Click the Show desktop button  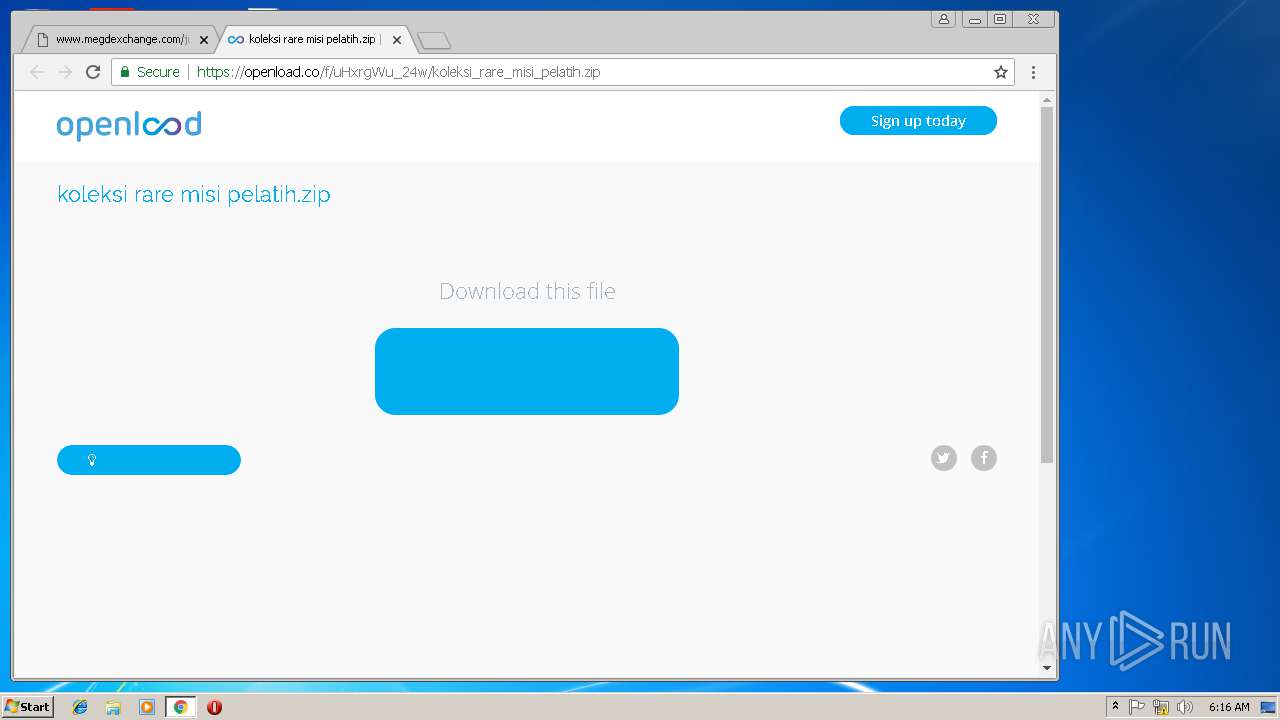(1268, 707)
